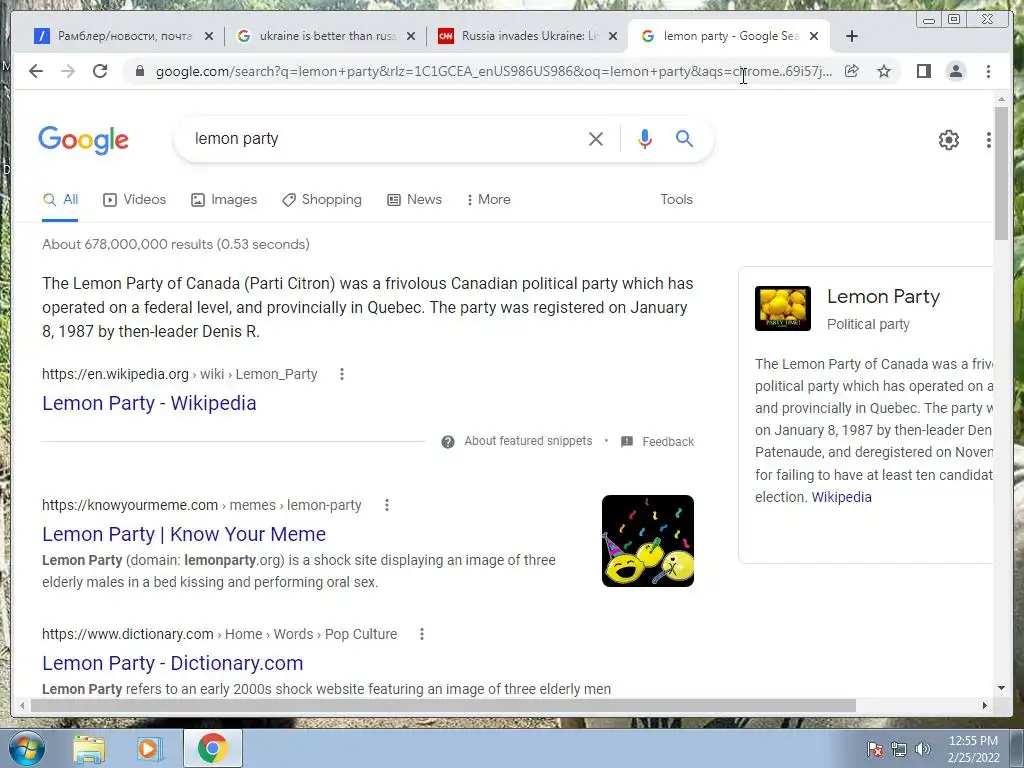Close the Рамблер/новости tab

point(209,36)
